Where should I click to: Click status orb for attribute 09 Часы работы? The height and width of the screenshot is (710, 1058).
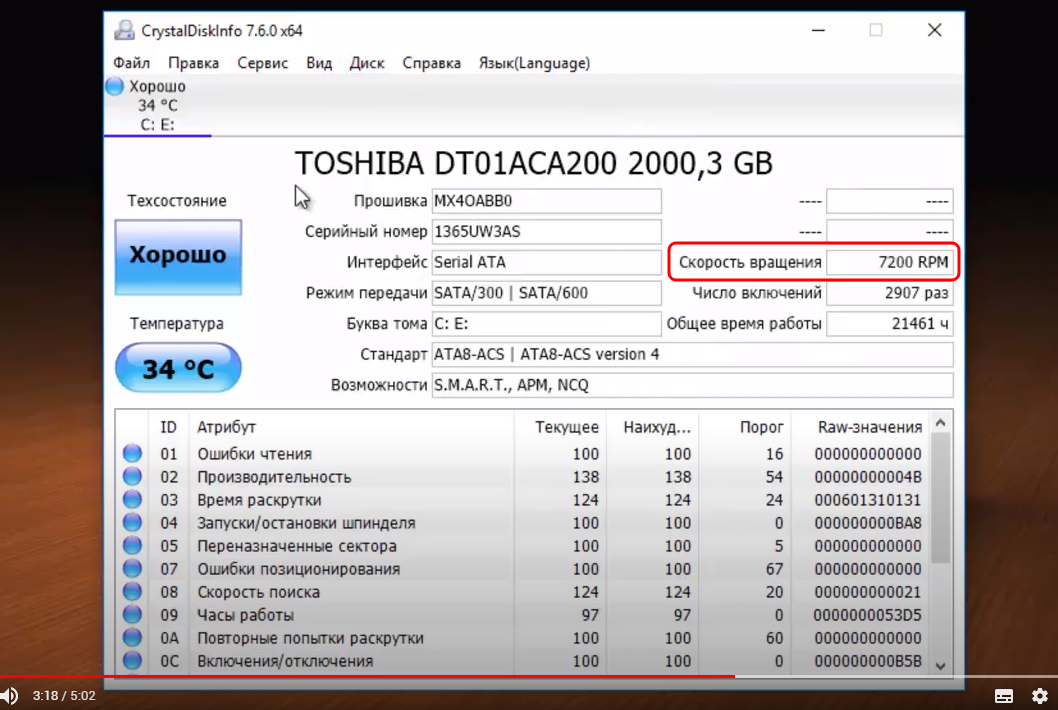(x=132, y=615)
